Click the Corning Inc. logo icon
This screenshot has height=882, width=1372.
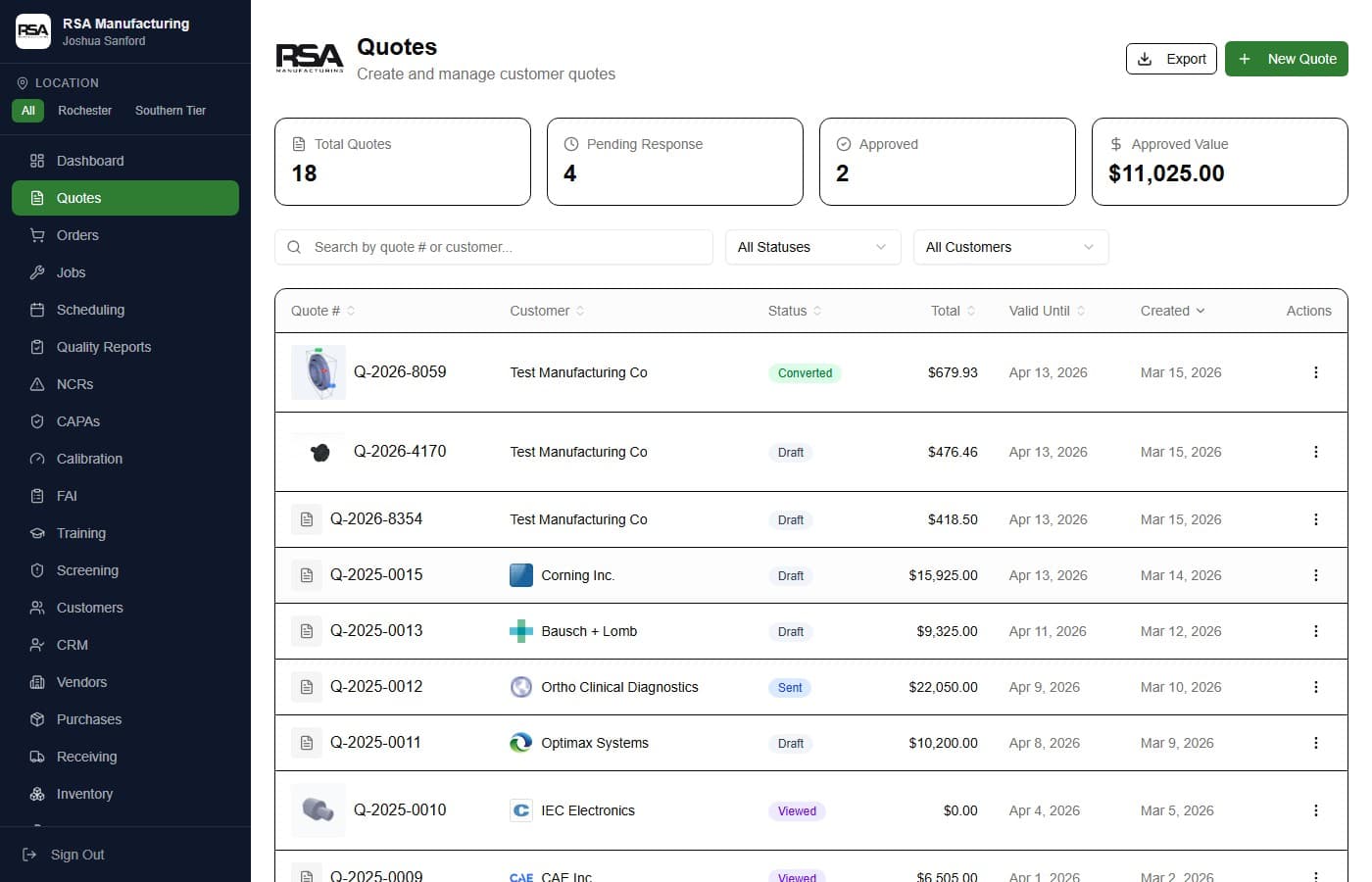click(x=521, y=575)
